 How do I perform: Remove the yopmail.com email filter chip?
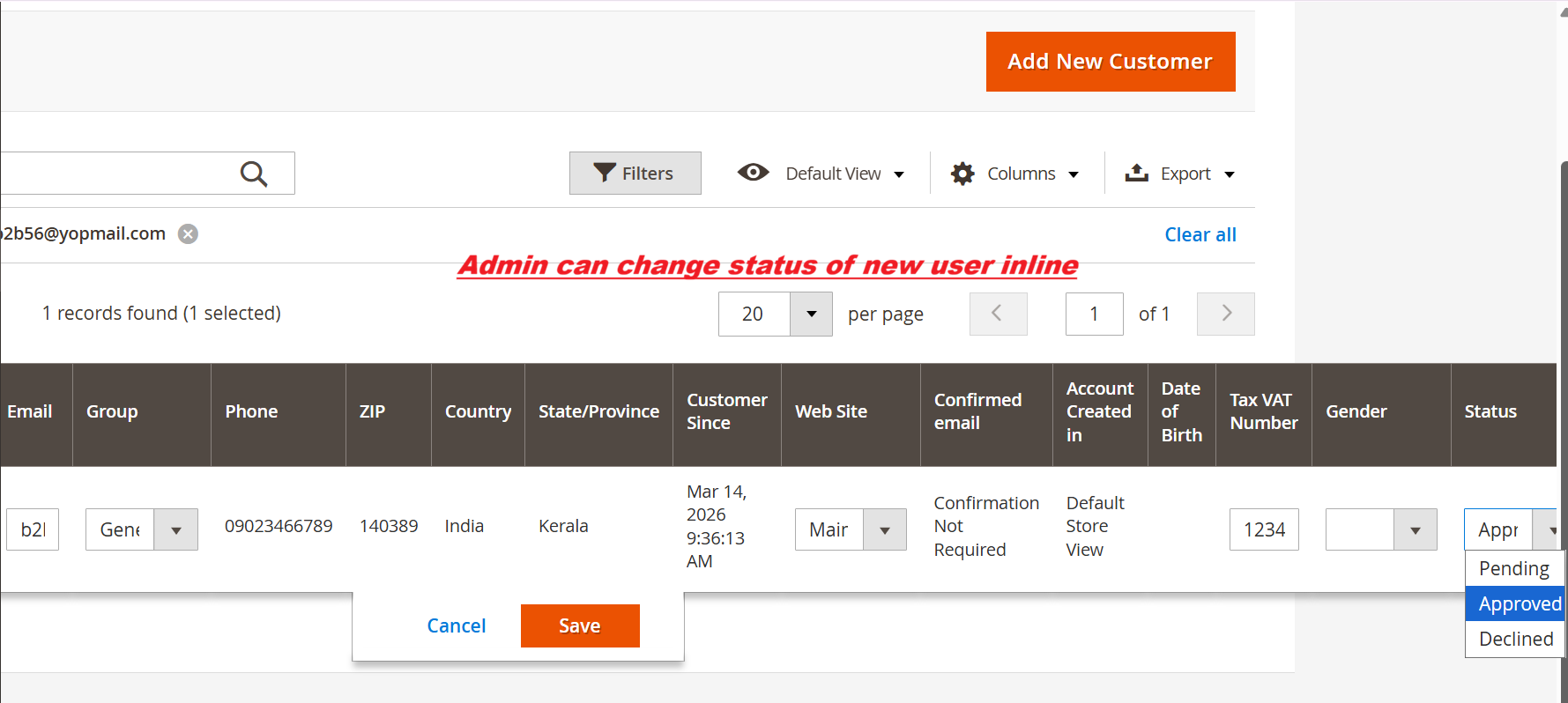(188, 233)
